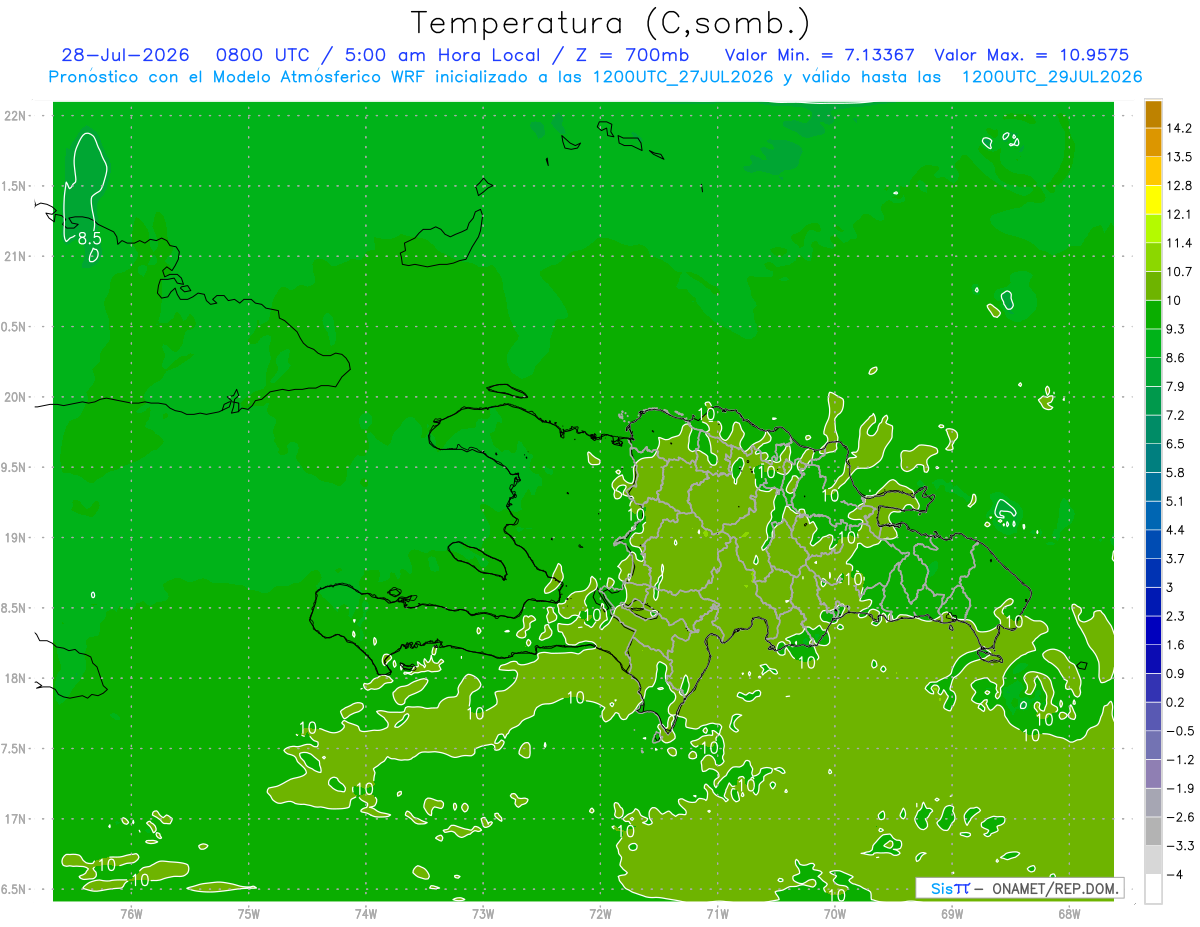
Task: Click color bar value "8.6"
Action: pos(1175,358)
